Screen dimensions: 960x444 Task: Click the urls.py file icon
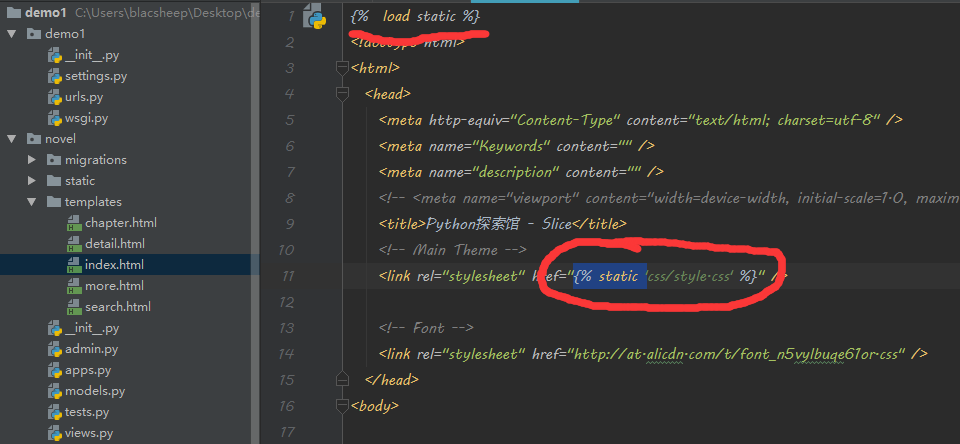coord(55,97)
